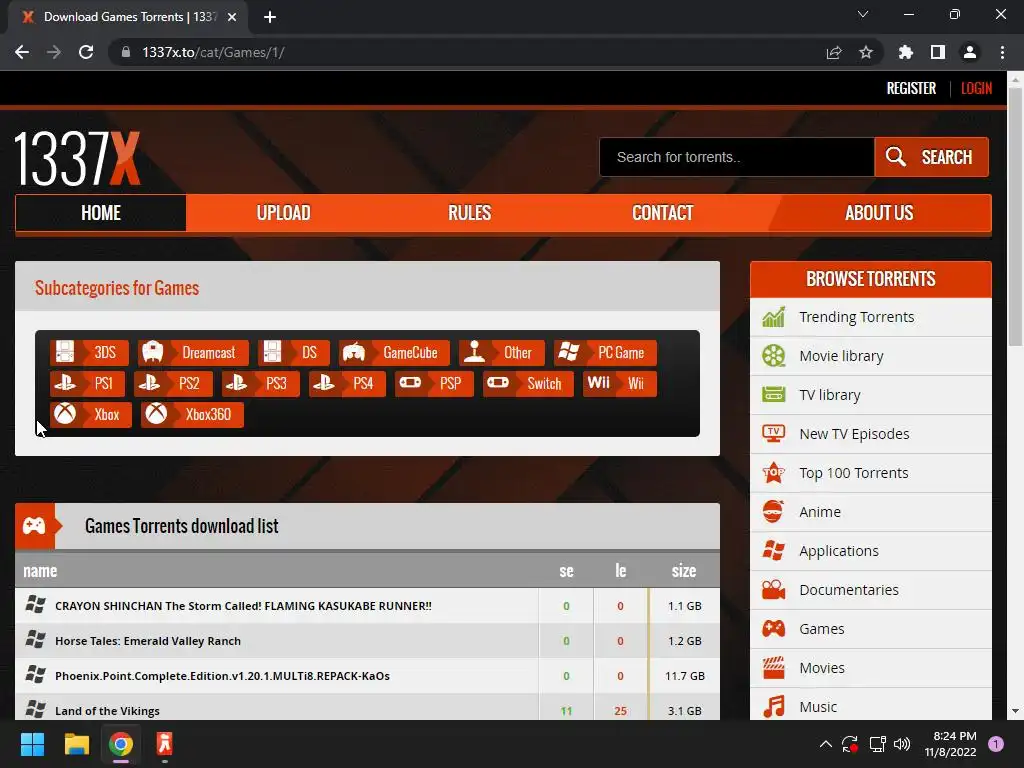
Task: Click the Top 100 Torrents star icon
Action: (774, 472)
